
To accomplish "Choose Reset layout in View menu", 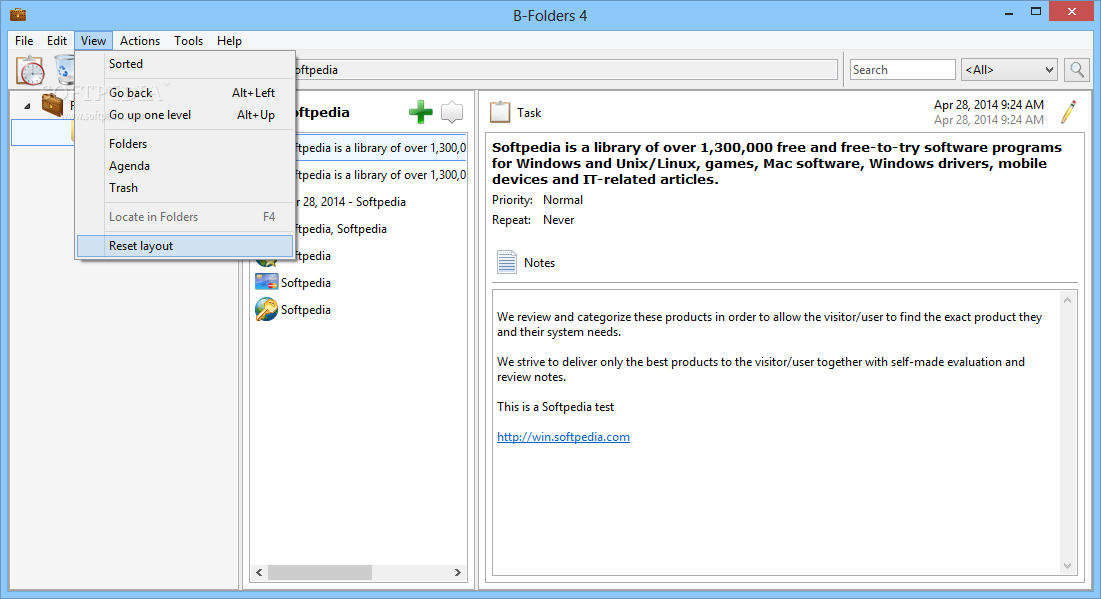I will [185, 246].
